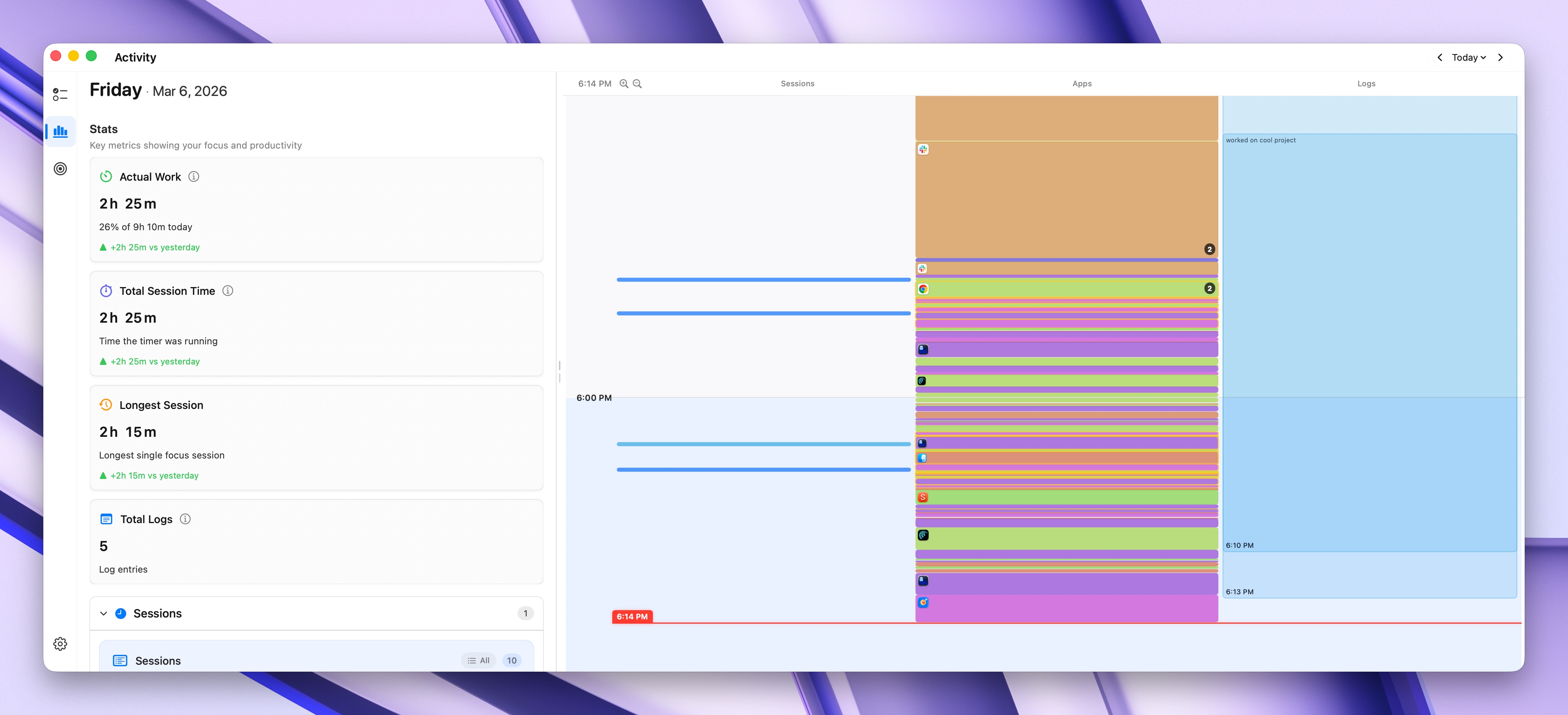Zoom in the timeline with magnifier plus
1568x715 pixels.
[624, 84]
